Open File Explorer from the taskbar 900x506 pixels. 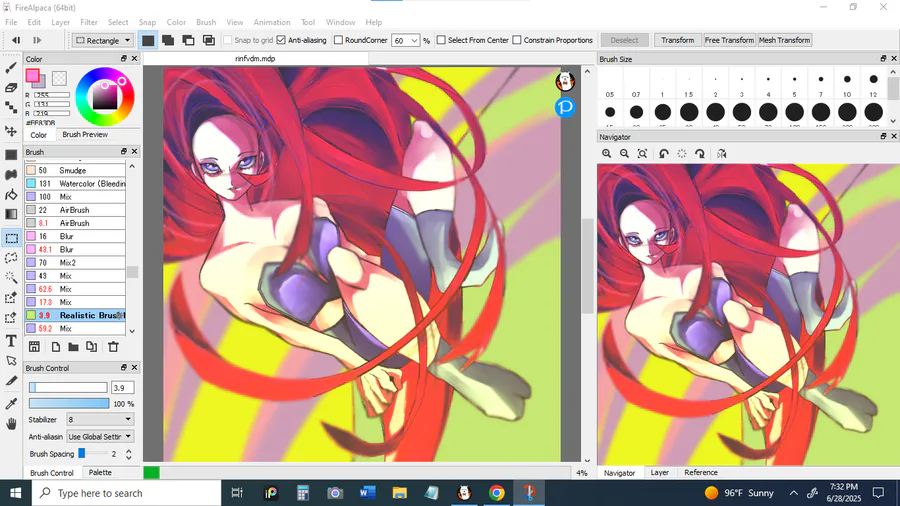click(399, 493)
